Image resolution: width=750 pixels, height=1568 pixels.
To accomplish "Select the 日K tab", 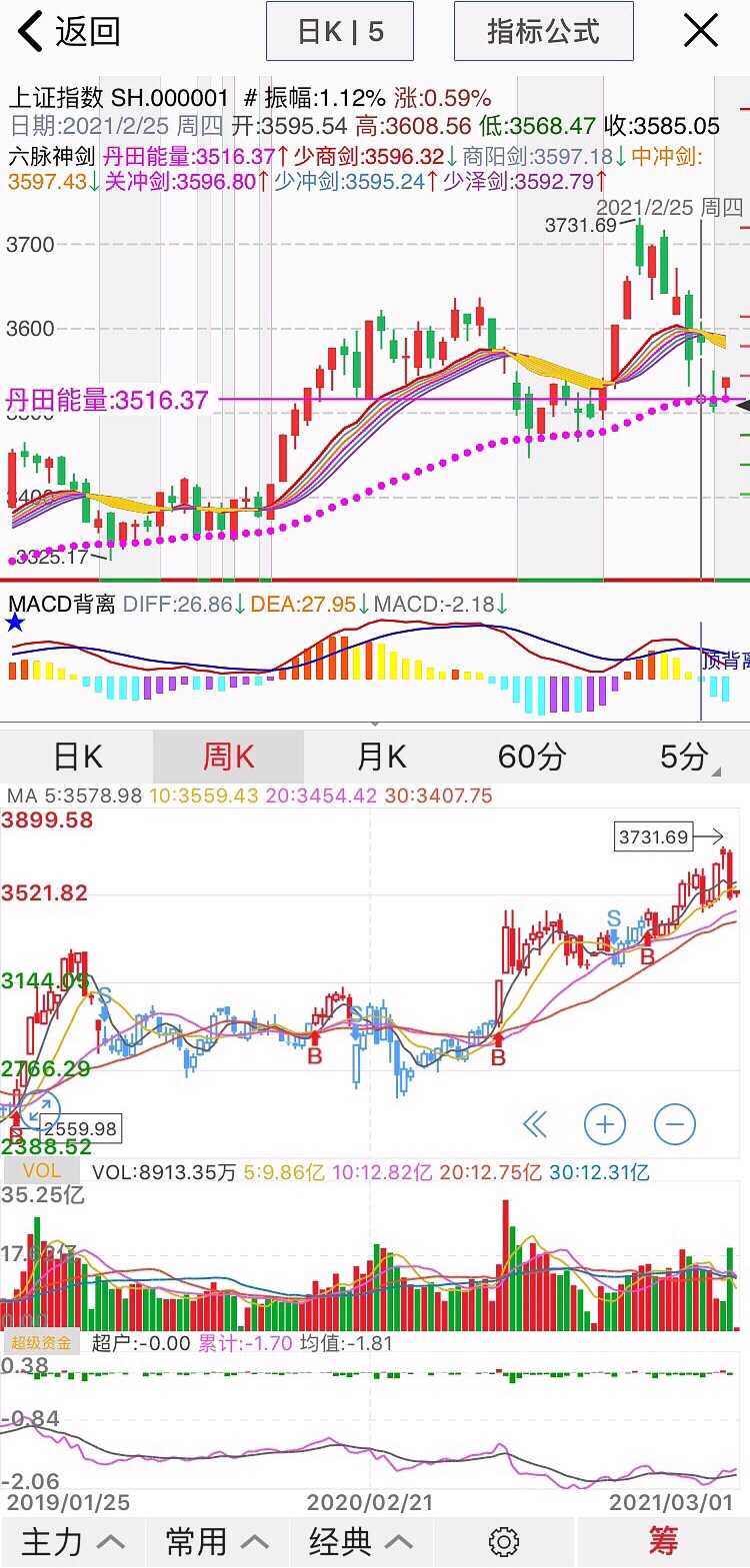I will [x=78, y=757].
